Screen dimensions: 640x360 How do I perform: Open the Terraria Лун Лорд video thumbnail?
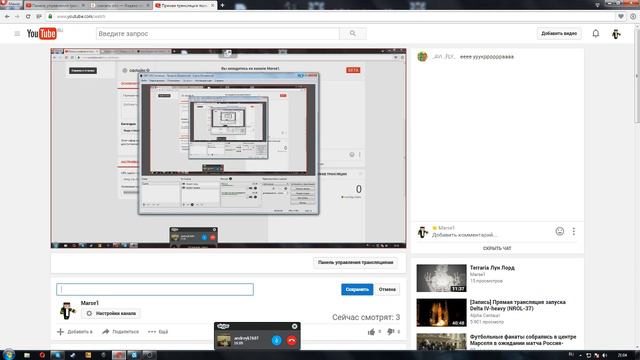[x=441, y=278]
